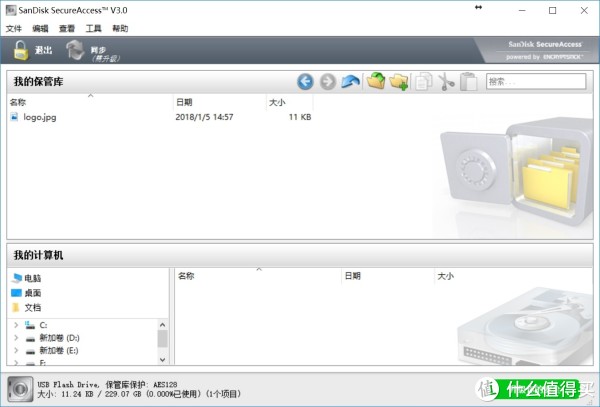Minimize the SecureAccess window
The width and height of the screenshot is (600, 407).
[x=522, y=10]
